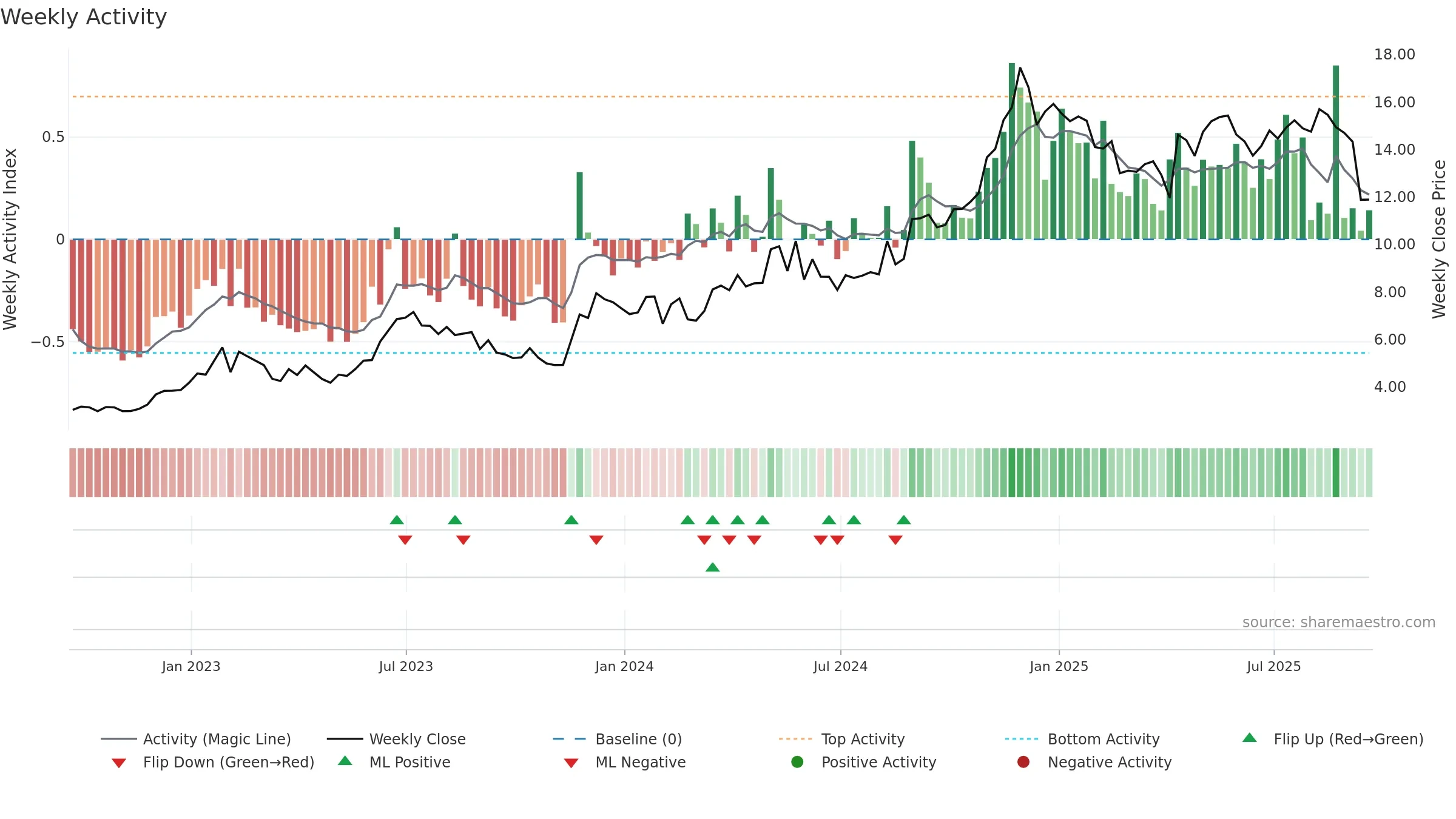Click the 6.00 price axis tick
1456x819 pixels.
coord(1390,339)
